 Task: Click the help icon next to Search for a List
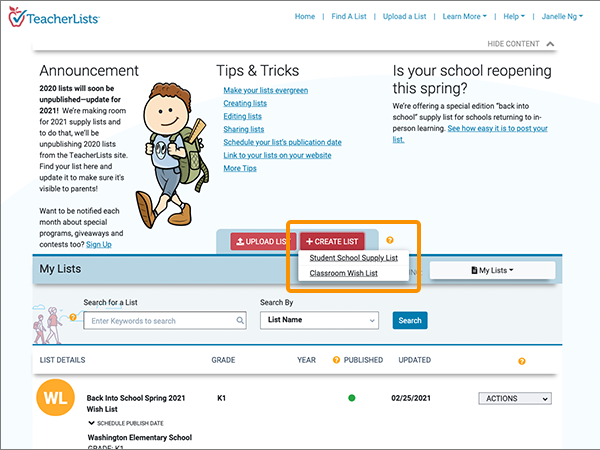(73, 317)
